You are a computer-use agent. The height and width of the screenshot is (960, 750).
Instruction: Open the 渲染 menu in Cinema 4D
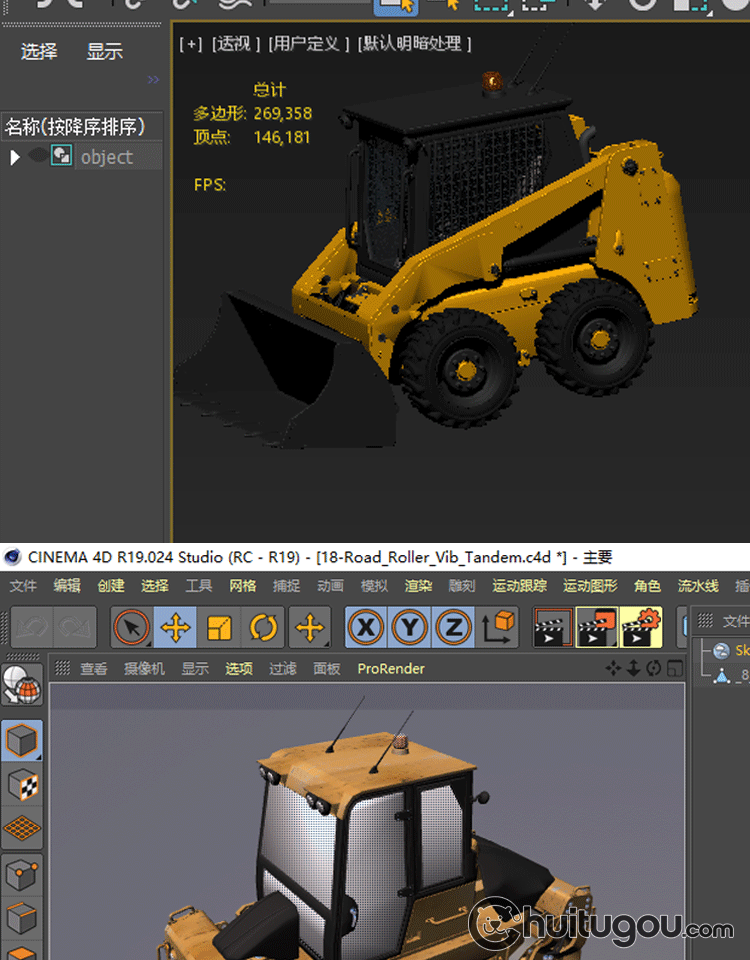coord(418,586)
